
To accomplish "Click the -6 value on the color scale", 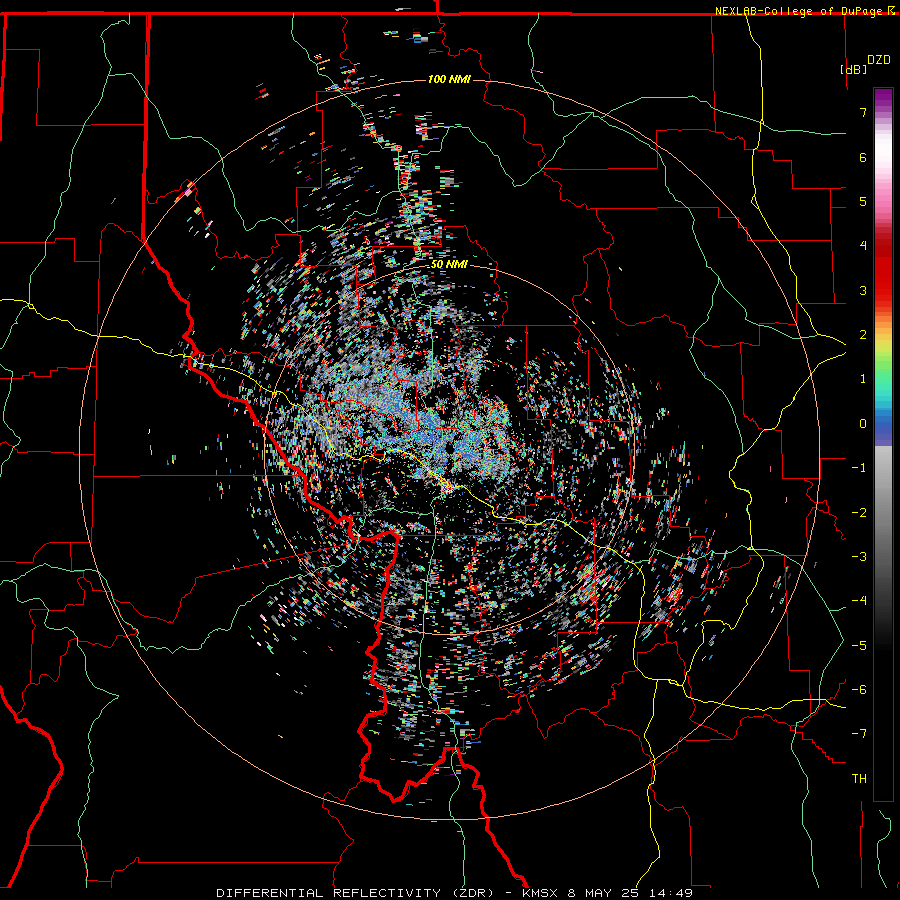I will pyautogui.click(x=859, y=690).
